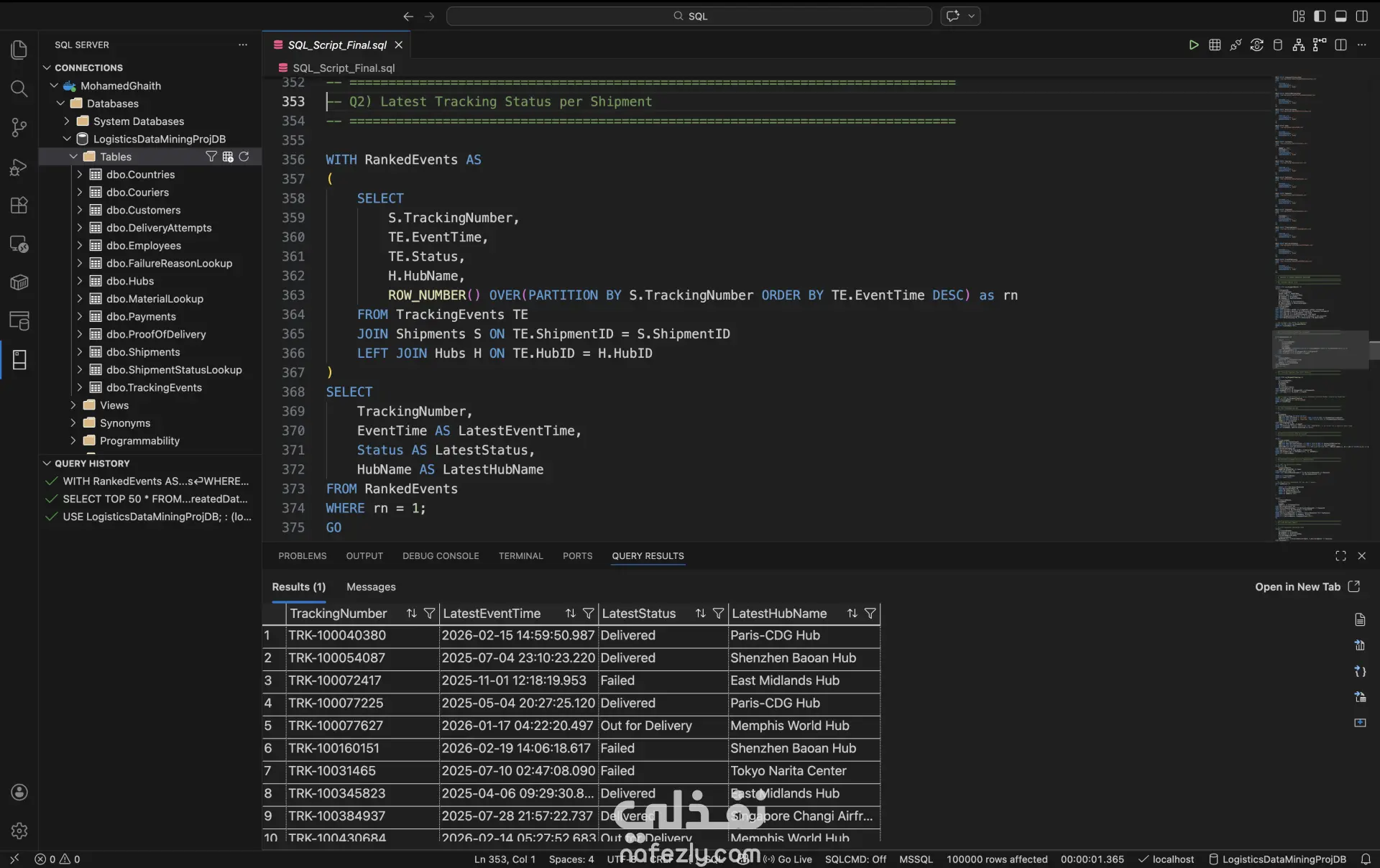Open the Messages results tab
The image size is (1380, 868).
(x=371, y=586)
